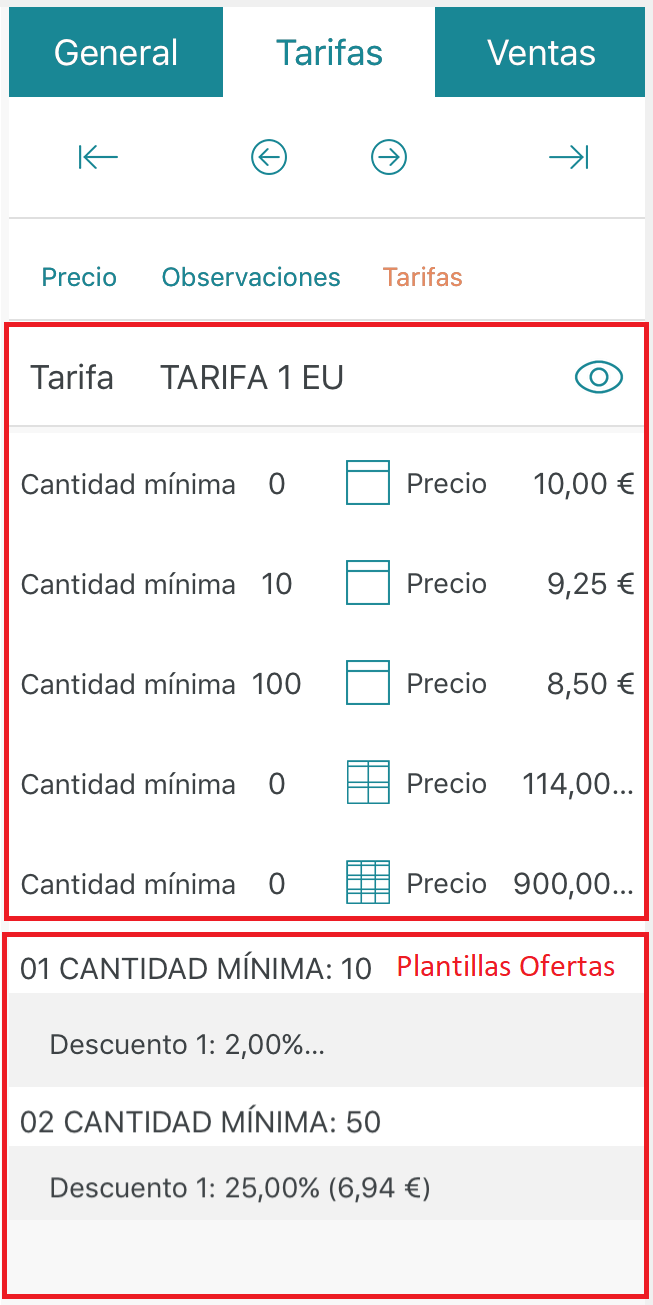The height and width of the screenshot is (1305, 653).
Task: Select the TARIFA 1 EU field
Action: 252,378
